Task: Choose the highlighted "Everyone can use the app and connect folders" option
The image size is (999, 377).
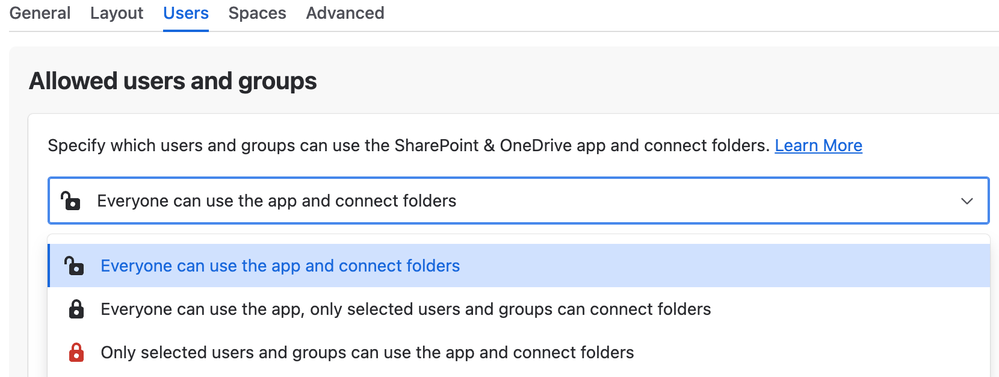Action: click(519, 266)
